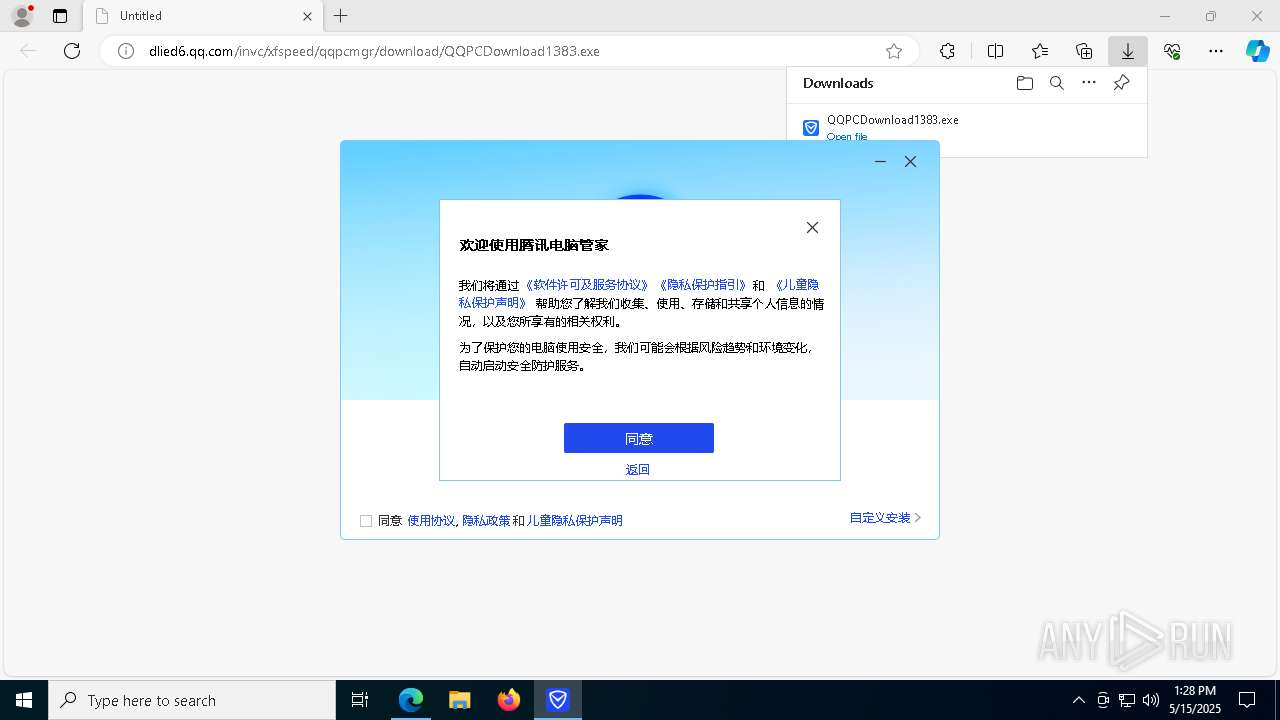Open the 隐私政策 link at installer bottom
The width and height of the screenshot is (1280, 720).
[x=486, y=521]
